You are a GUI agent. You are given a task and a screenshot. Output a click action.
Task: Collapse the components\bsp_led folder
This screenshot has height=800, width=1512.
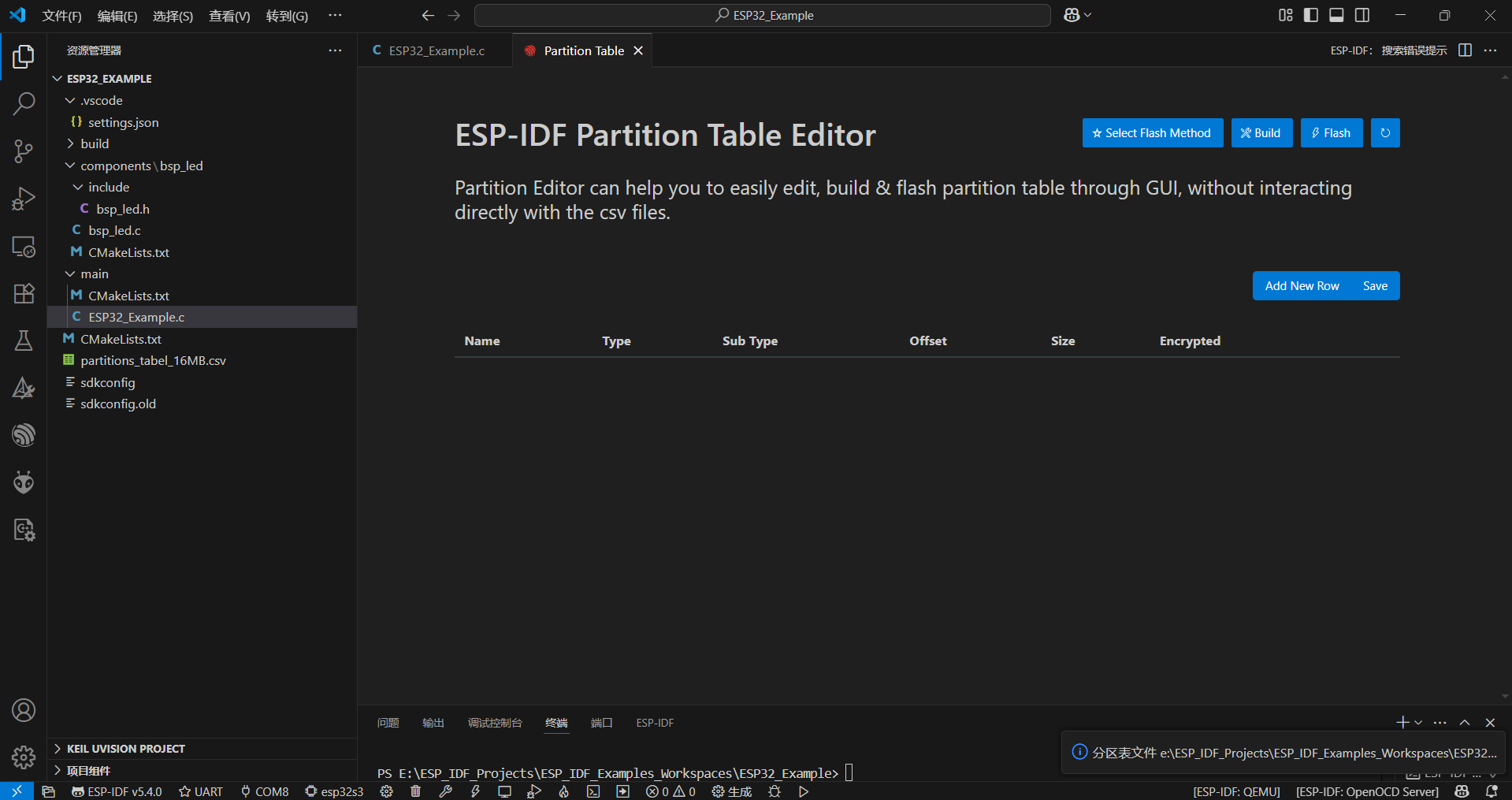pos(70,166)
